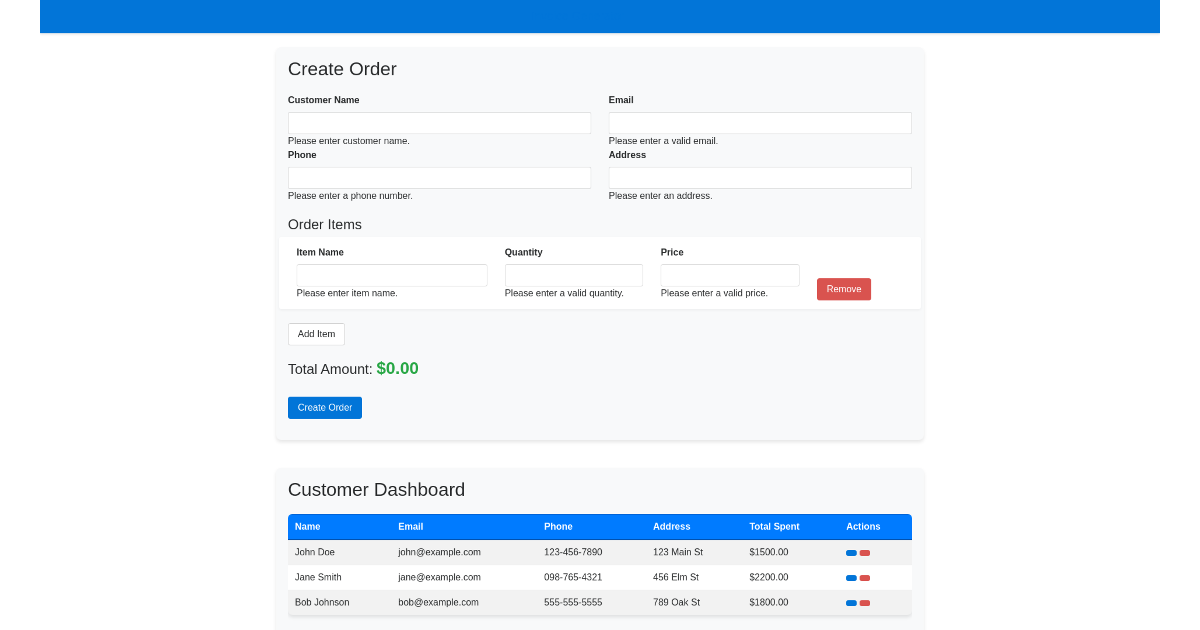Click the Item Name input

pyautogui.click(x=392, y=275)
